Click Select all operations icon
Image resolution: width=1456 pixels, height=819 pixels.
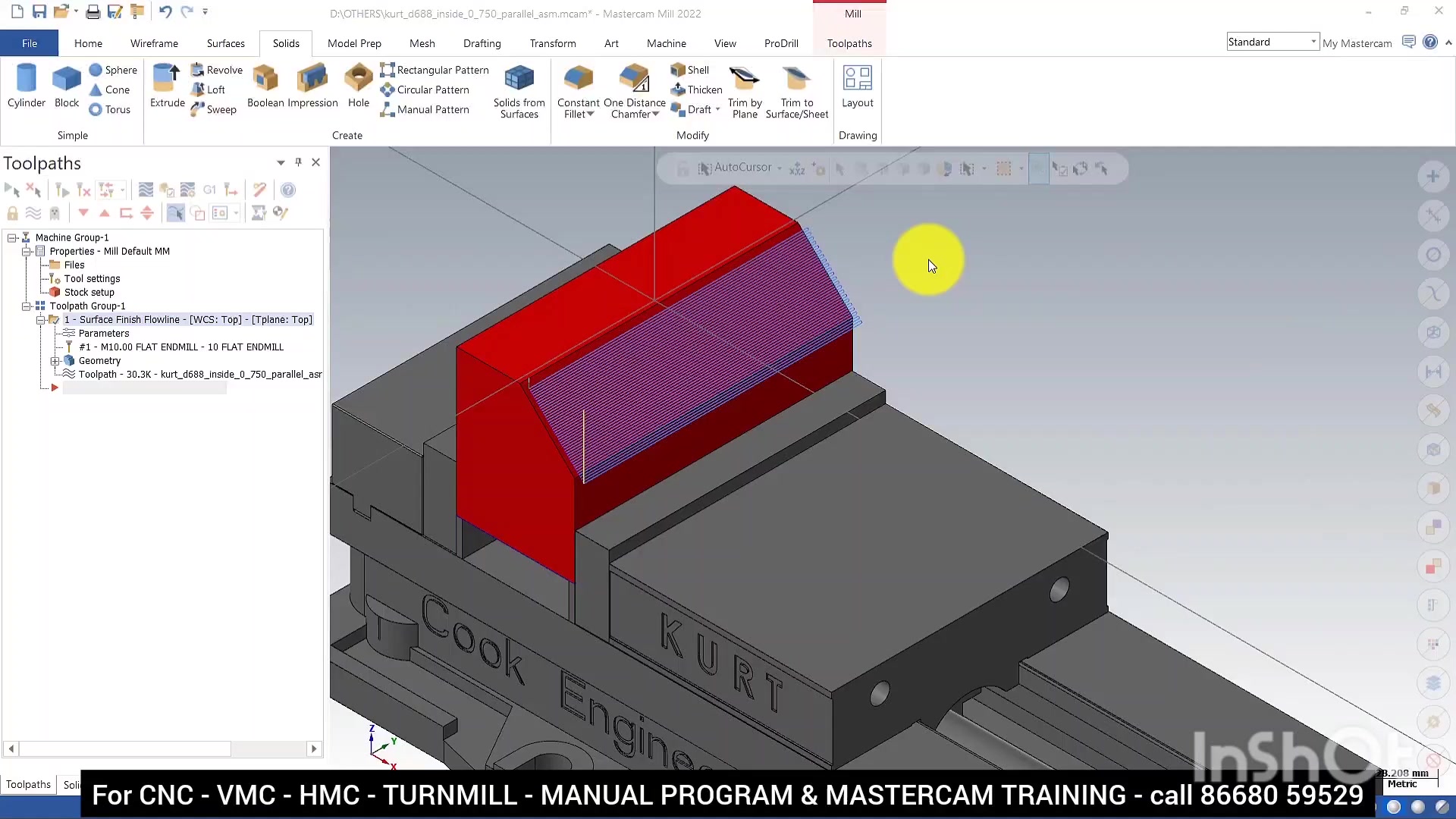(x=12, y=190)
